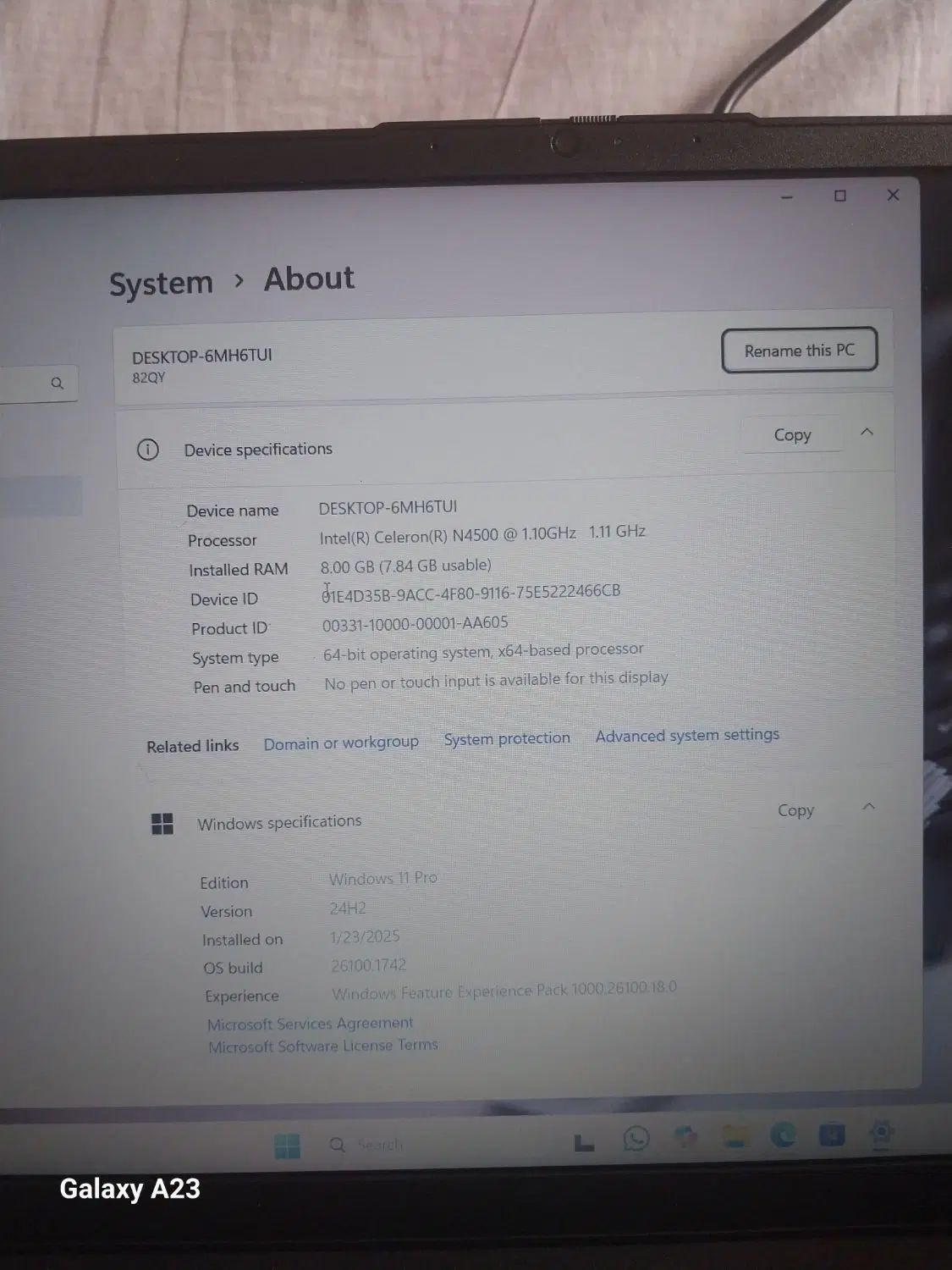Open the Windows Start menu
Screen dimensions: 952x1270
pos(288,1146)
